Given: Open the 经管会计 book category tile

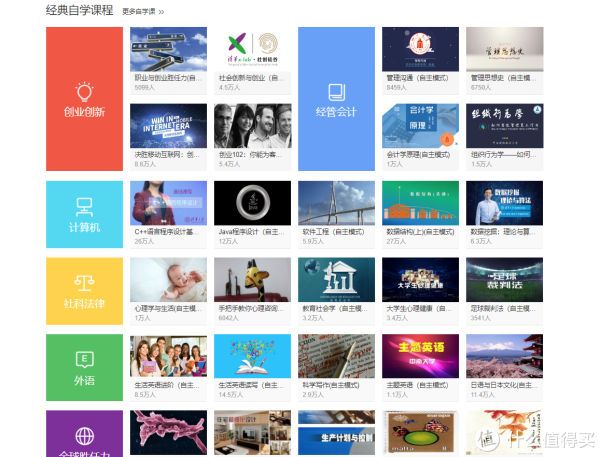Looking at the screenshot, I should pyautogui.click(x=336, y=99).
